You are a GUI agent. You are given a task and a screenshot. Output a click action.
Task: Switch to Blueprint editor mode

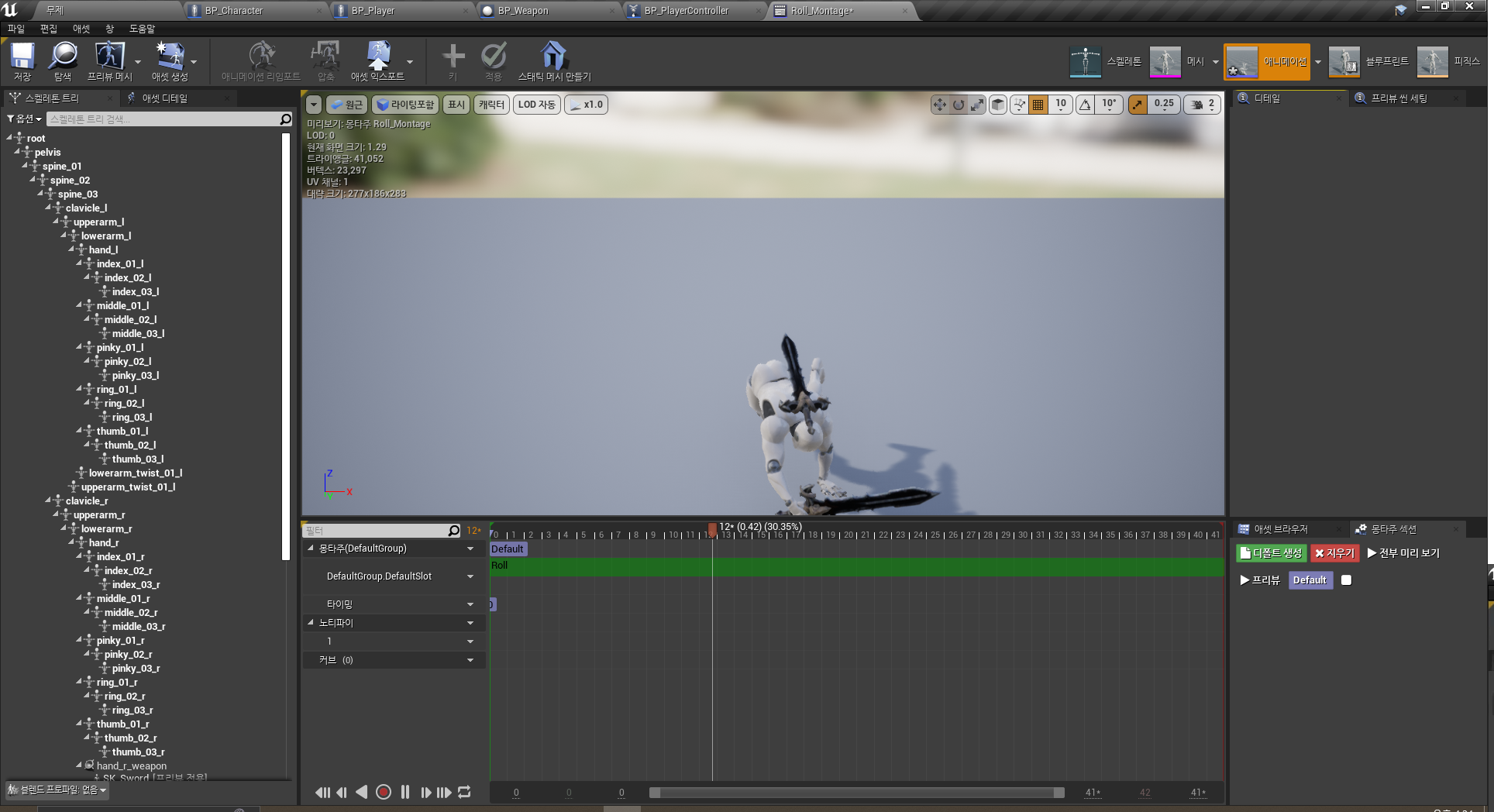[1369, 62]
